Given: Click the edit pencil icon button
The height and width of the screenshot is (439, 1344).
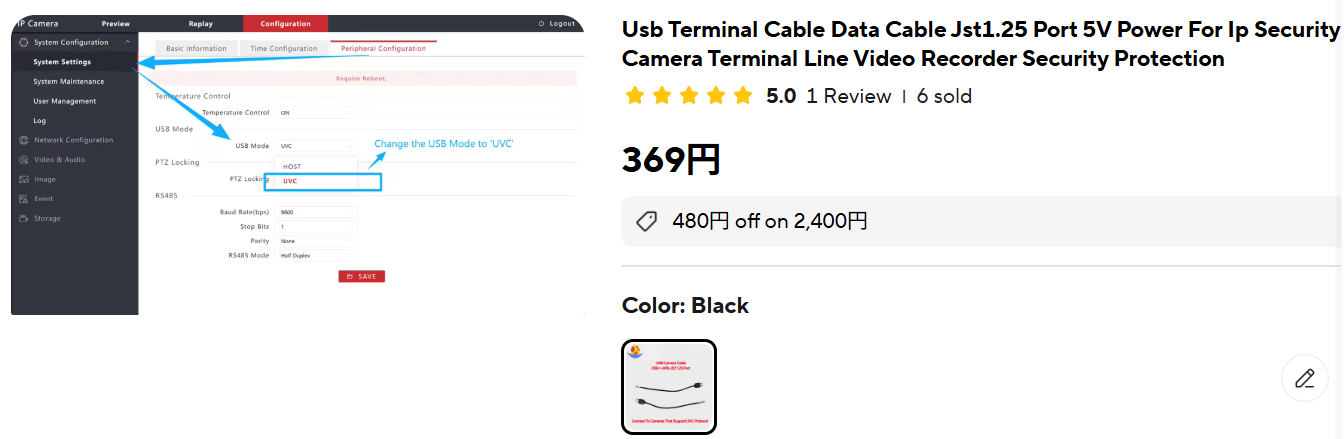Looking at the screenshot, I should coord(1304,378).
